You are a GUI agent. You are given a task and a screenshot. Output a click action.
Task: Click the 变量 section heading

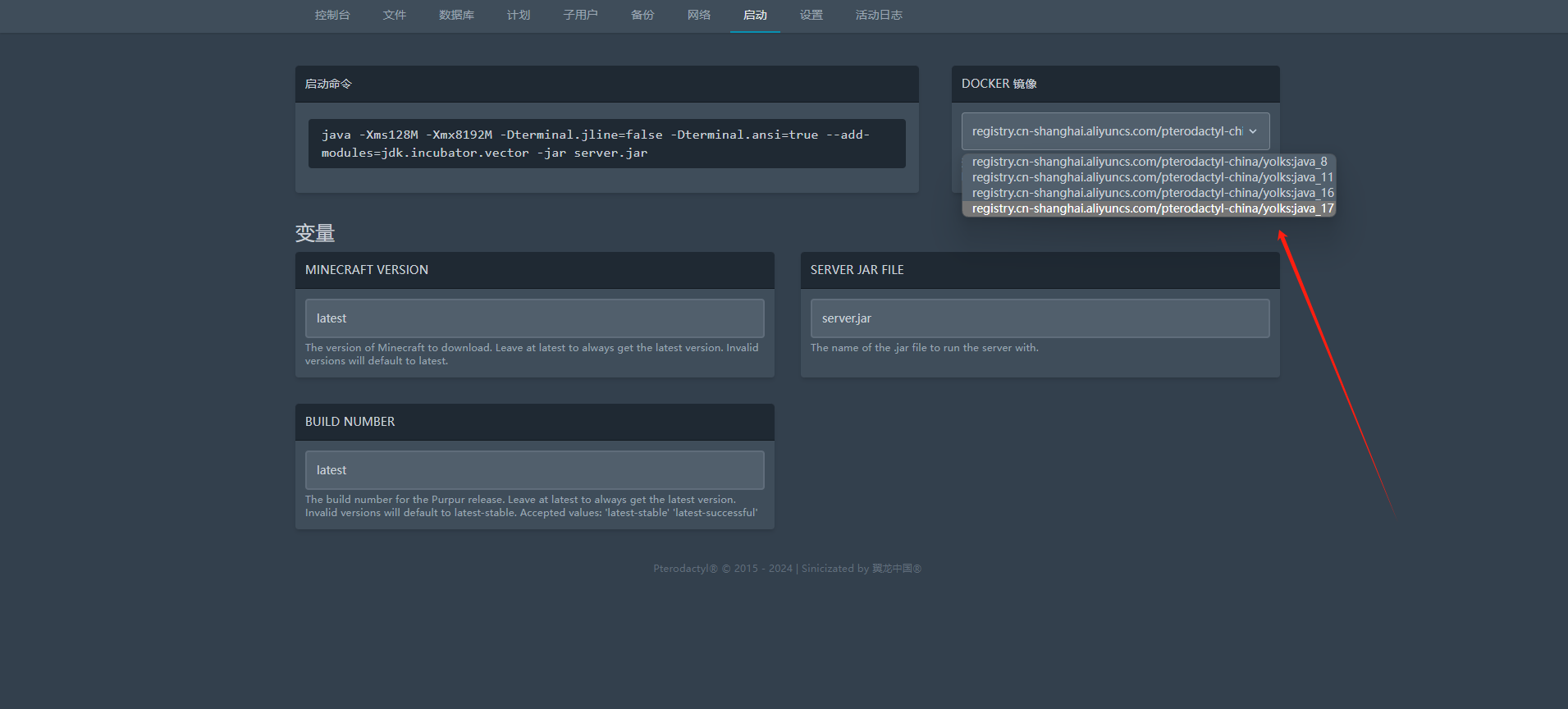pyautogui.click(x=315, y=233)
